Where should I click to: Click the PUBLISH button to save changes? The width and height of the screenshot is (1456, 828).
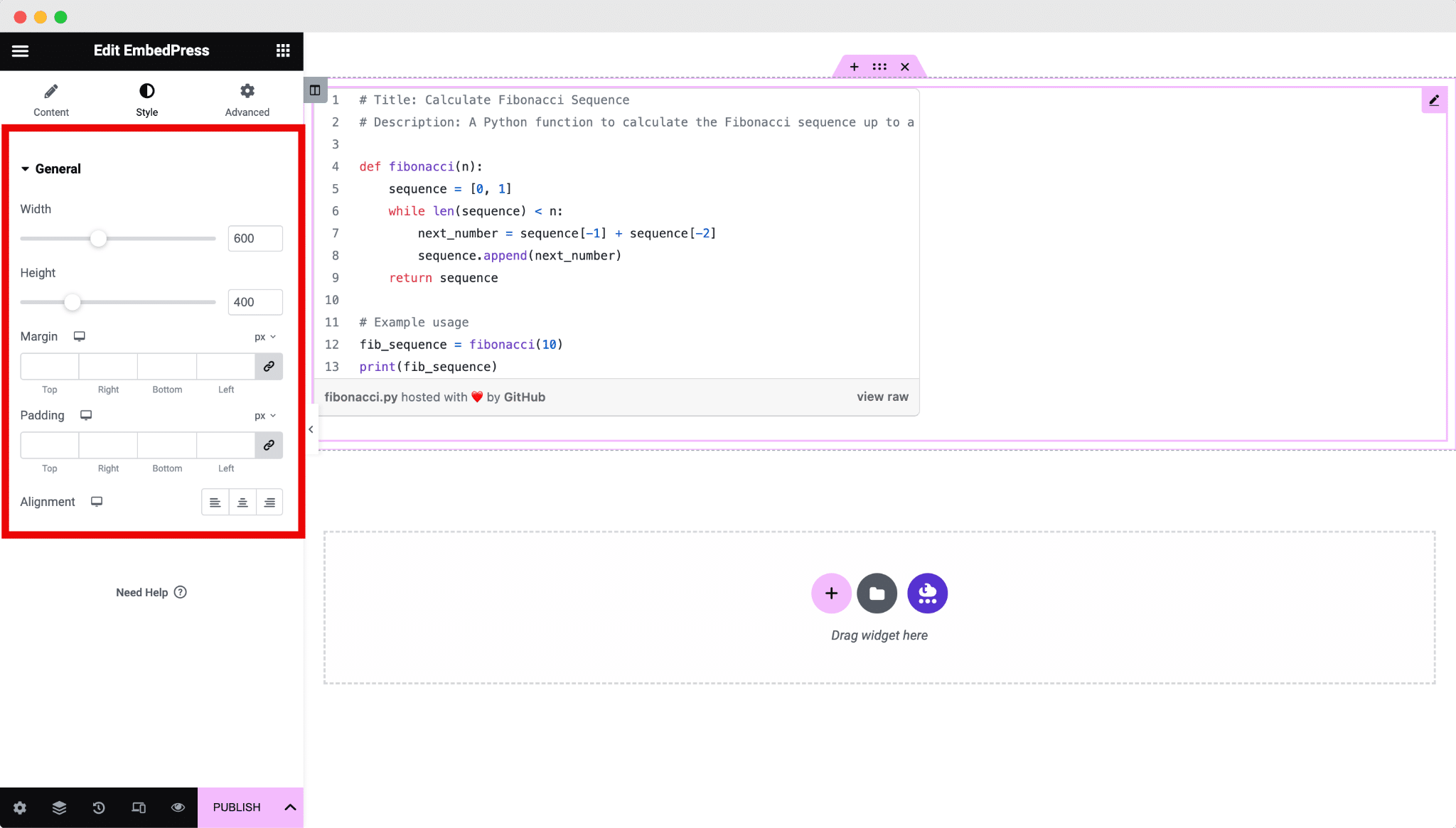(236, 807)
